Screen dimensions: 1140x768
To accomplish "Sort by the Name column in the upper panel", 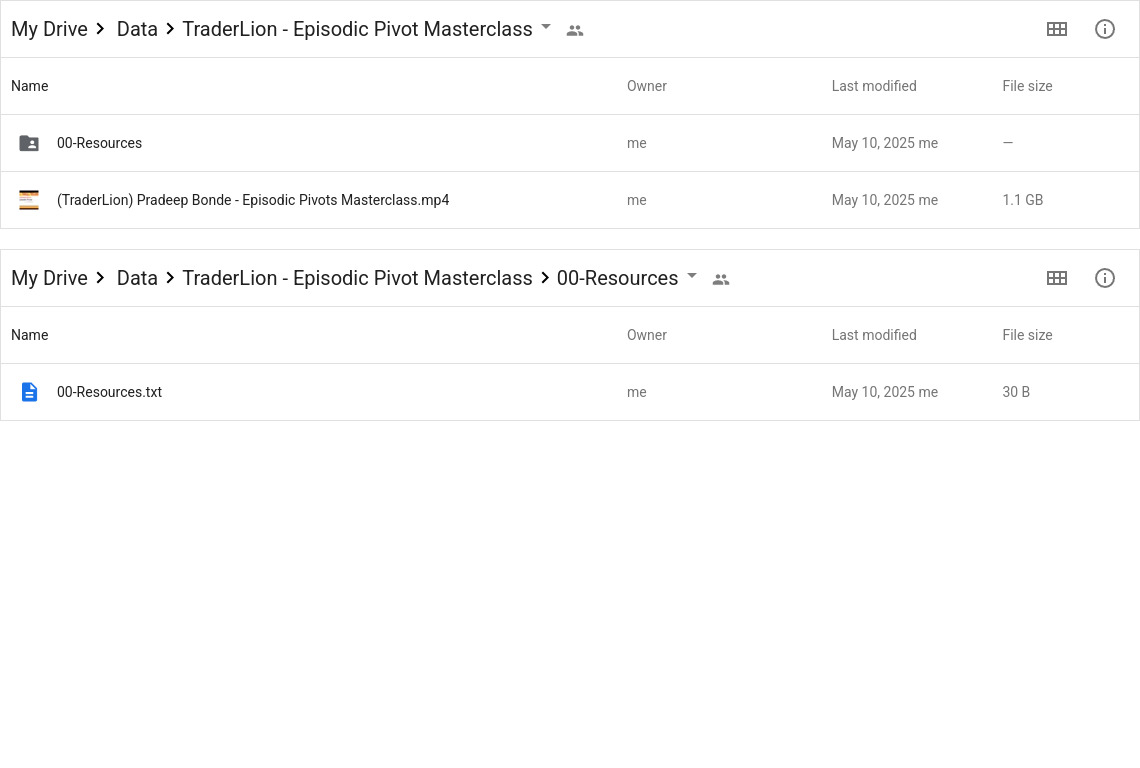I will 30,86.
